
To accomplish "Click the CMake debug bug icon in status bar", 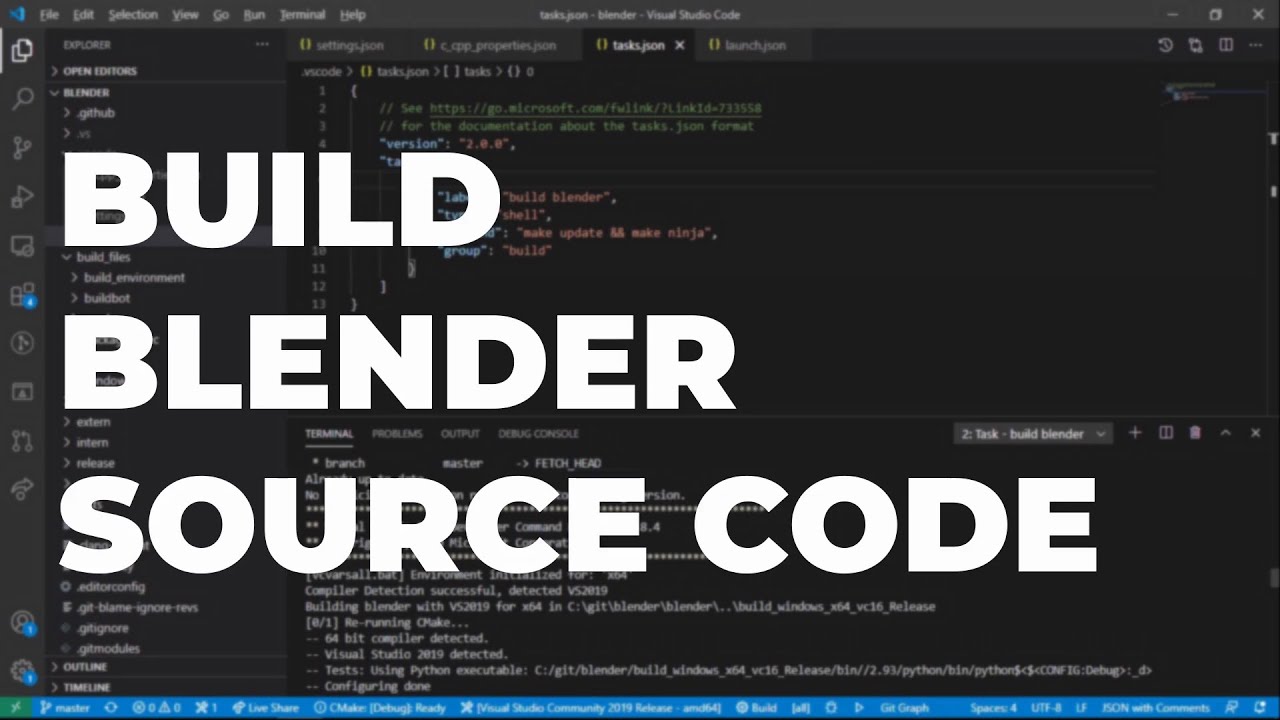I will [x=833, y=708].
